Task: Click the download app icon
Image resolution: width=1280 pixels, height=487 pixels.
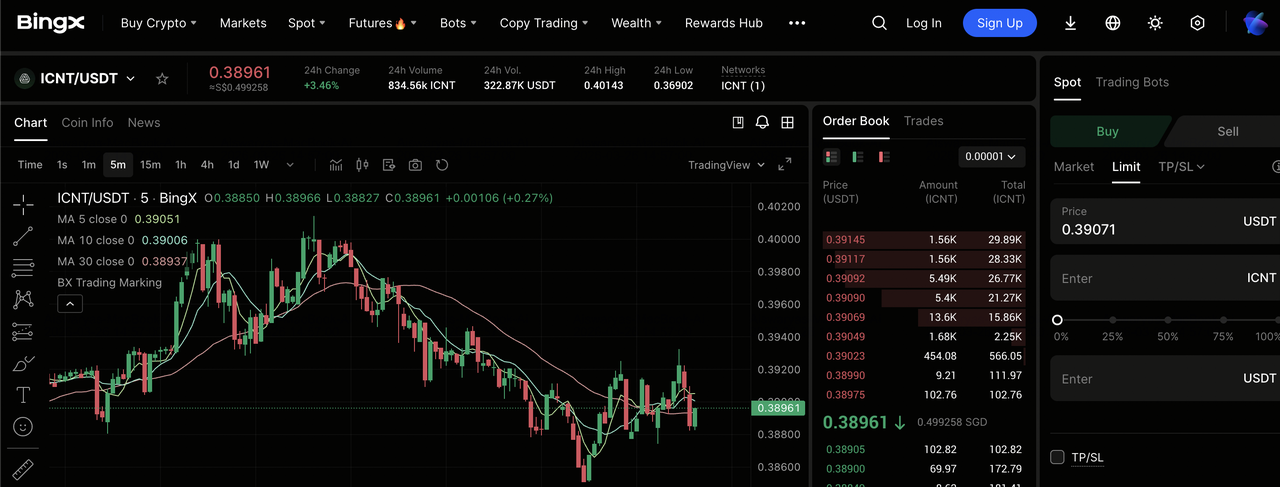Action: [1070, 23]
